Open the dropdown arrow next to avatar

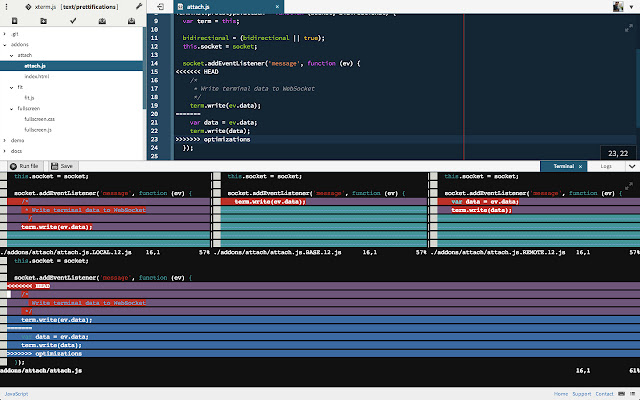[x=631, y=7]
